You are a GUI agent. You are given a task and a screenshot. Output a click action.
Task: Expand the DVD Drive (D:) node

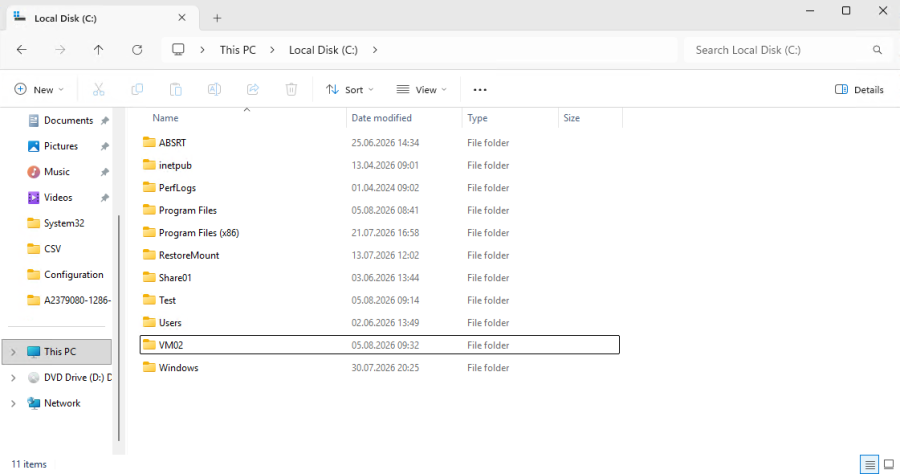[x=13, y=378]
